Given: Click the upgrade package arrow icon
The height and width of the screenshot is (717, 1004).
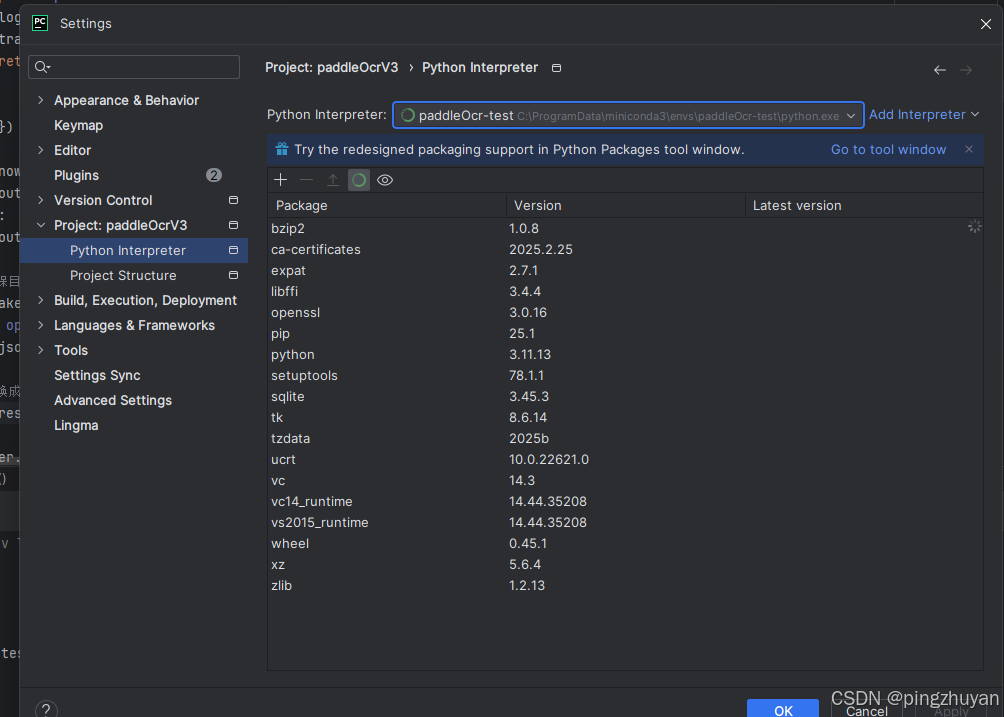Looking at the screenshot, I should coord(333,180).
